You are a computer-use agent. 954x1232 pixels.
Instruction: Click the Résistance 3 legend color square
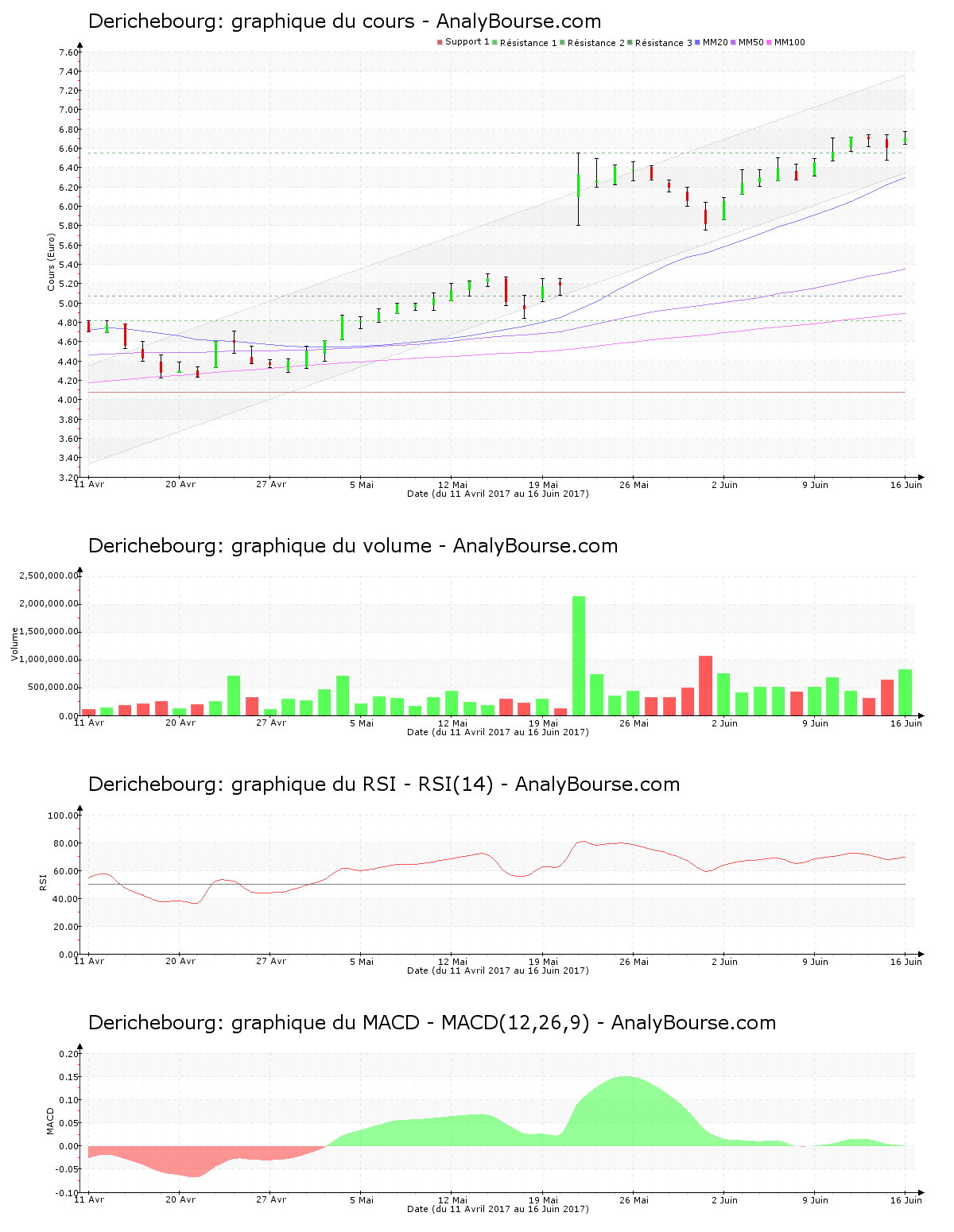pos(630,42)
